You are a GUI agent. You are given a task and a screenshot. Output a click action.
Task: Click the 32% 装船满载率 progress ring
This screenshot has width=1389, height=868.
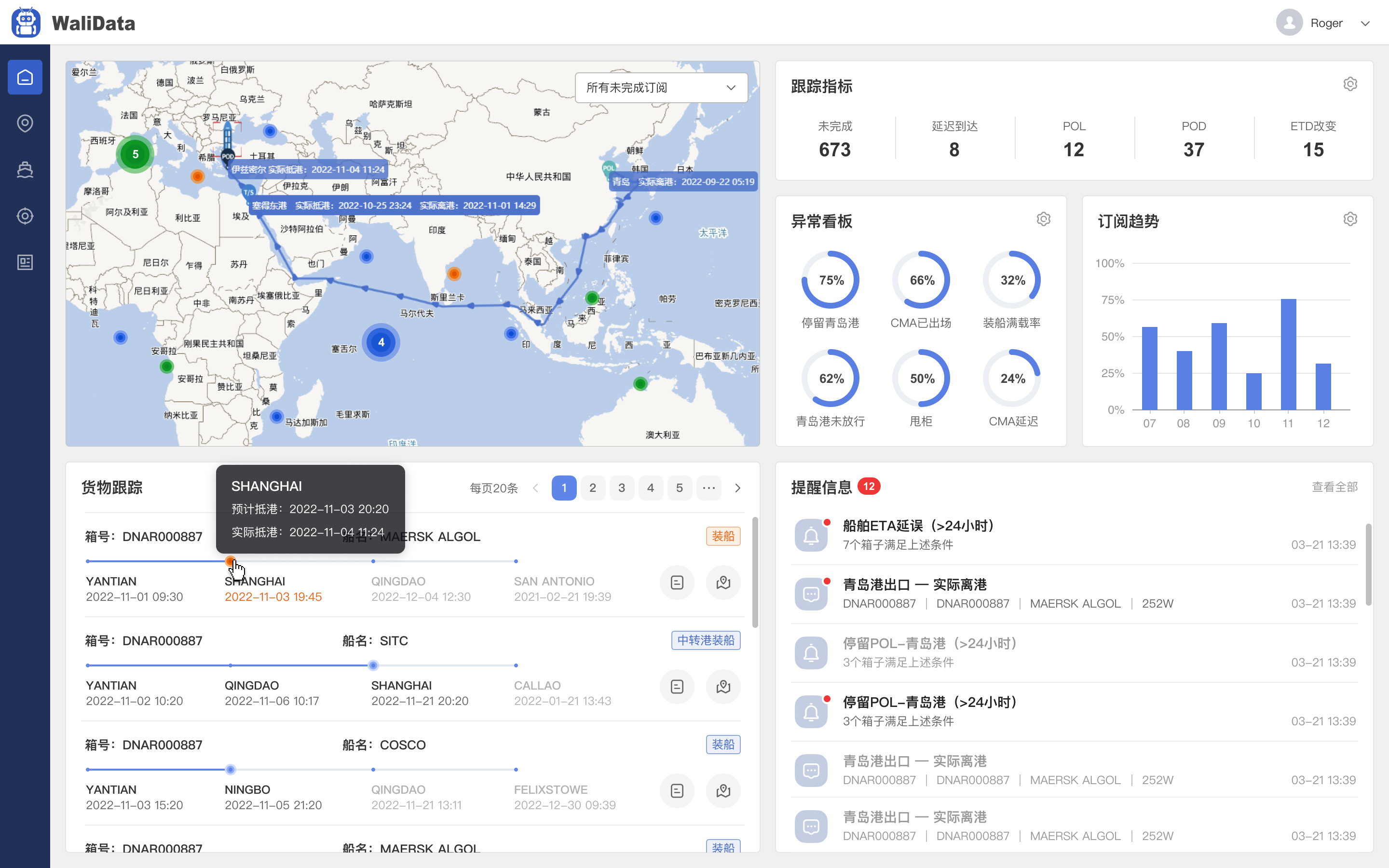tap(1012, 280)
